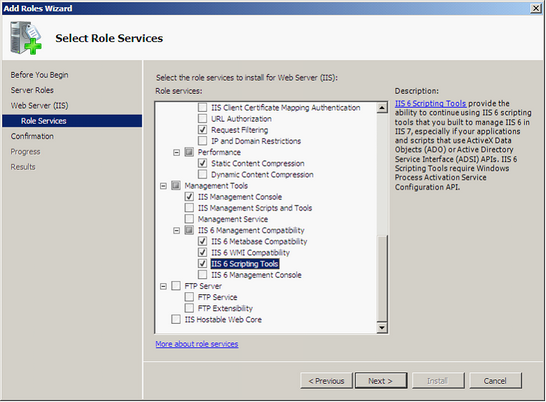Enable the FTP Service checkbox

[x=189, y=297]
